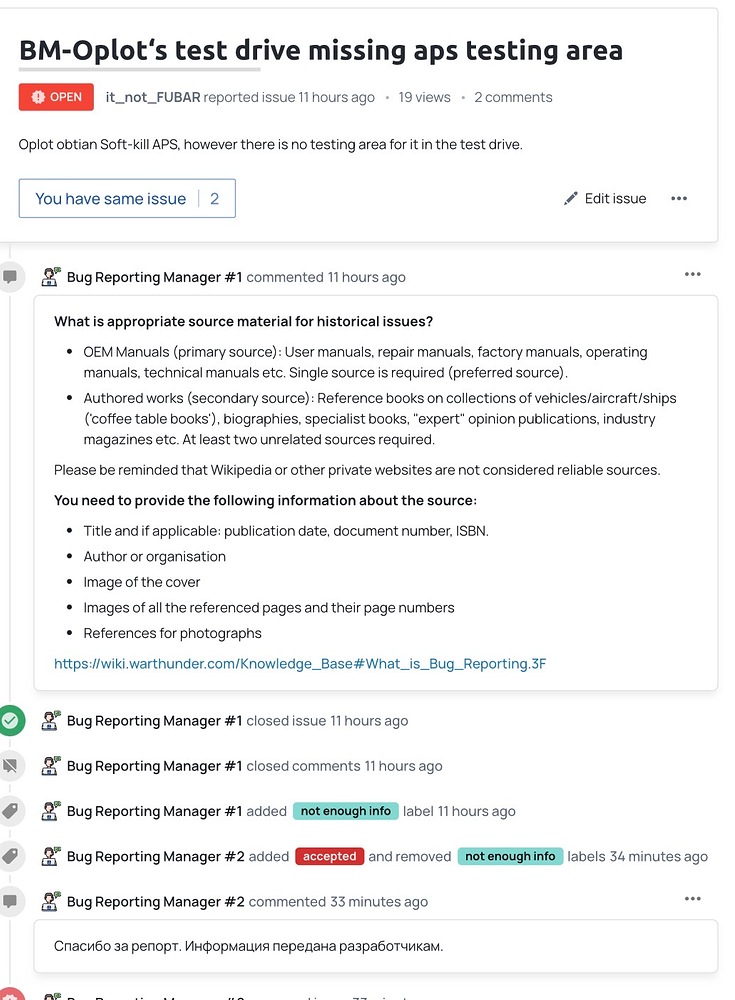Click the "You have same issue" button
This screenshot has width=735, height=1000.
[x=111, y=198]
